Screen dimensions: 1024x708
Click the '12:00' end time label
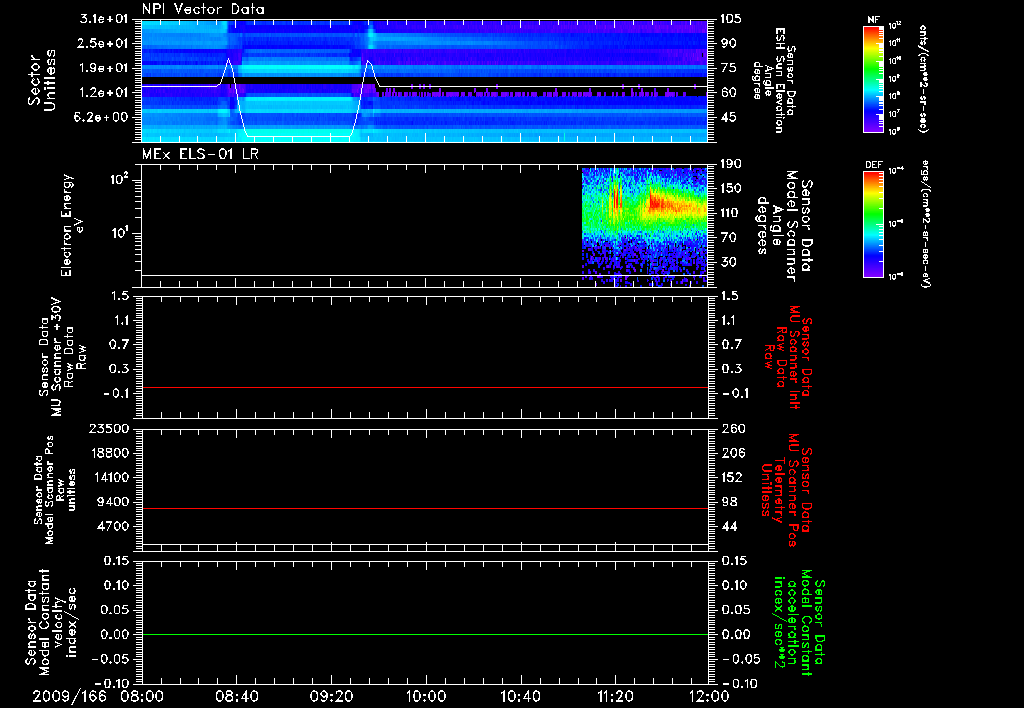[x=709, y=696]
